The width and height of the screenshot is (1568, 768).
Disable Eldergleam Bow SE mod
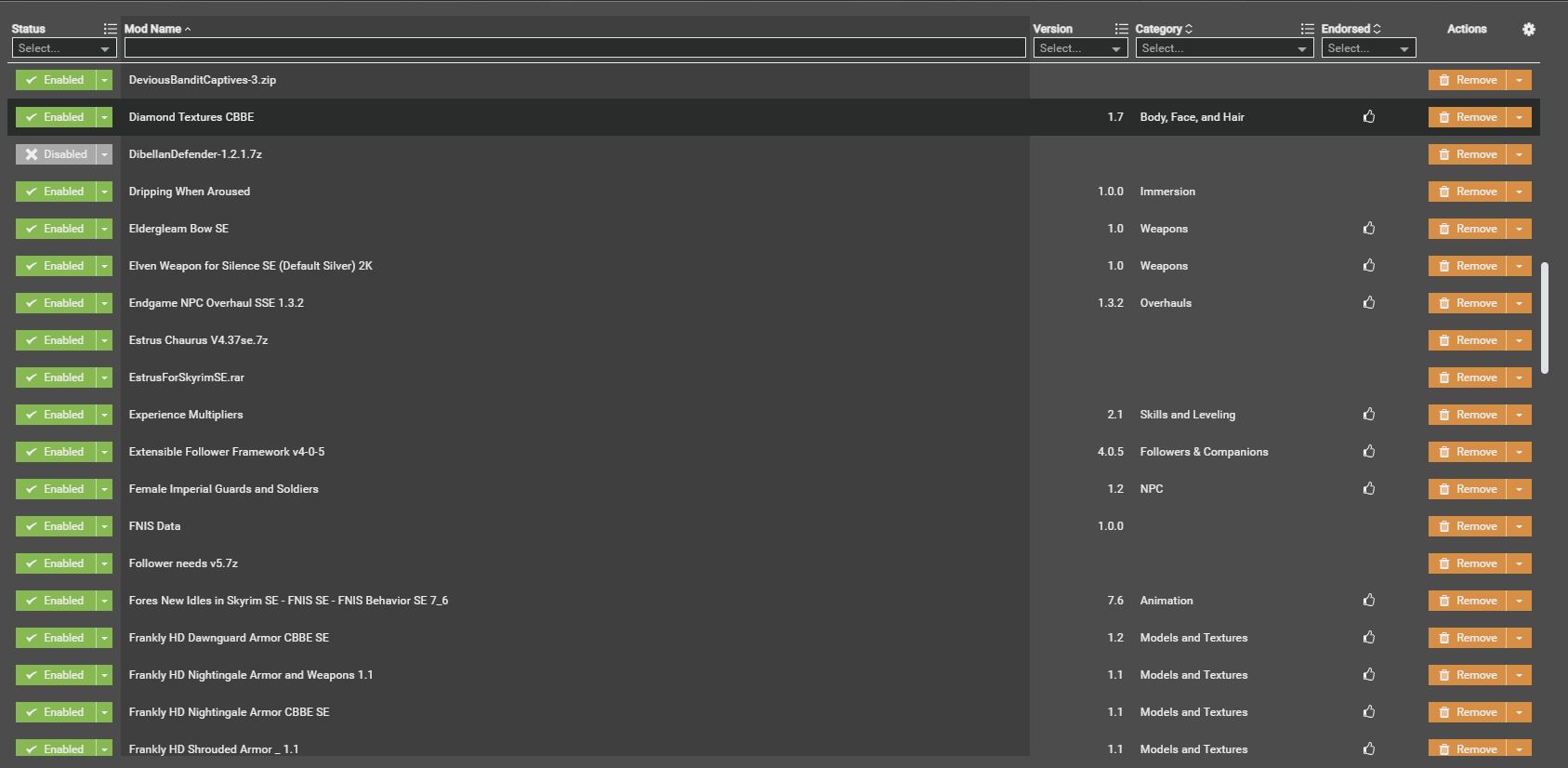click(x=56, y=229)
